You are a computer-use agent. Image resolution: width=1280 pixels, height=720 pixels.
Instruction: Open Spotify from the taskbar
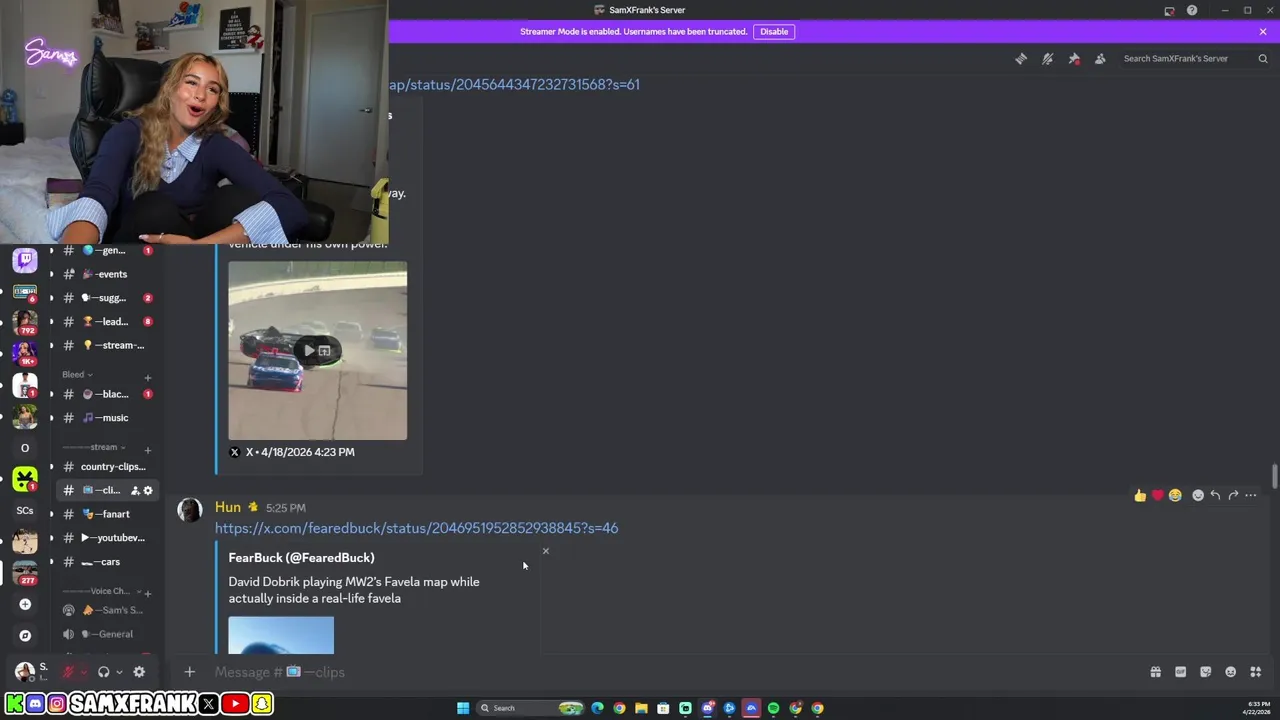pyautogui.click(x=773, y=708)
